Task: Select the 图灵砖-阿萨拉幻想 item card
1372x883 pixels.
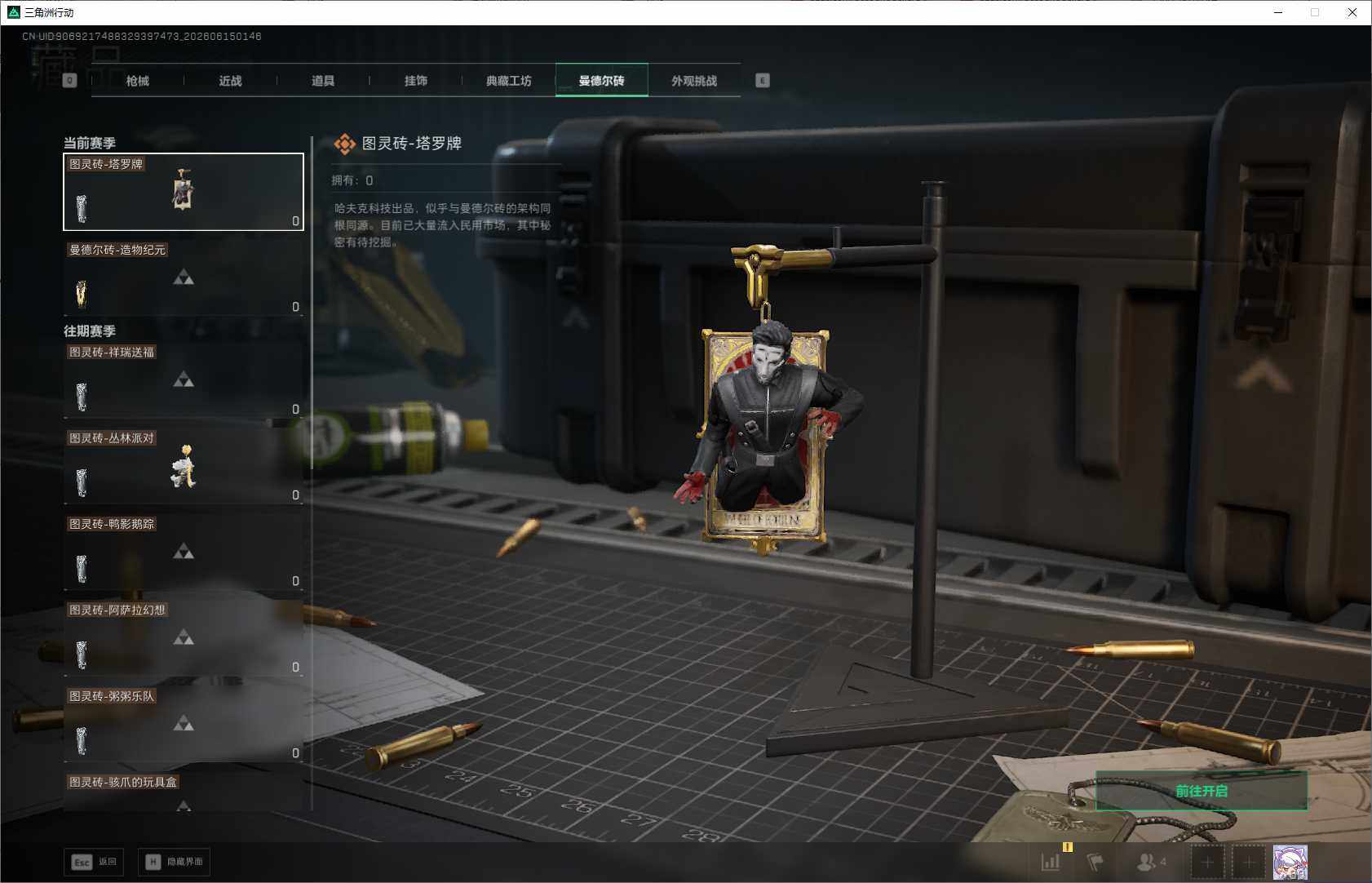Action: (184, 638)
